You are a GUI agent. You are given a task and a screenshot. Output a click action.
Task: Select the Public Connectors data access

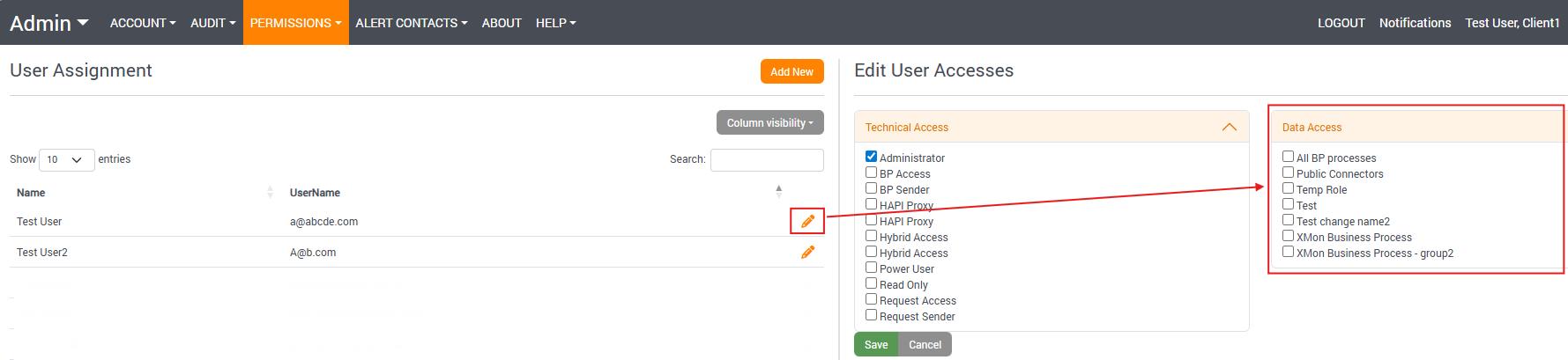point(1288,173)
